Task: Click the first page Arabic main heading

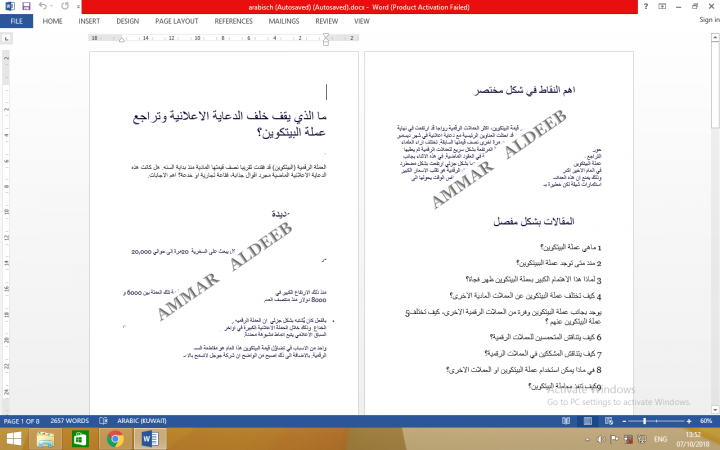Action: (230, 124)
